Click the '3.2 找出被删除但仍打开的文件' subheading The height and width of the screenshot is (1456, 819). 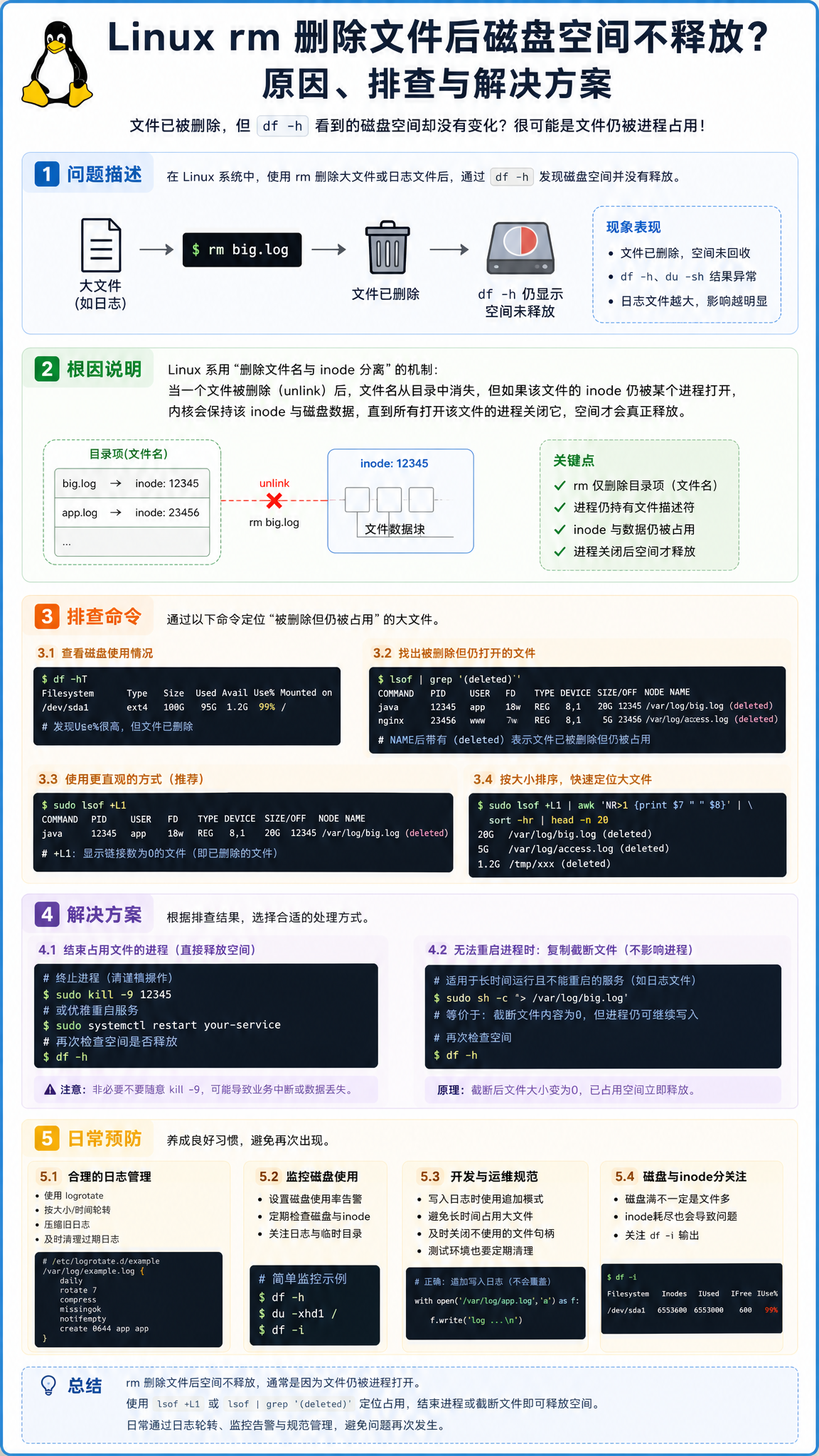pos(454,653)
